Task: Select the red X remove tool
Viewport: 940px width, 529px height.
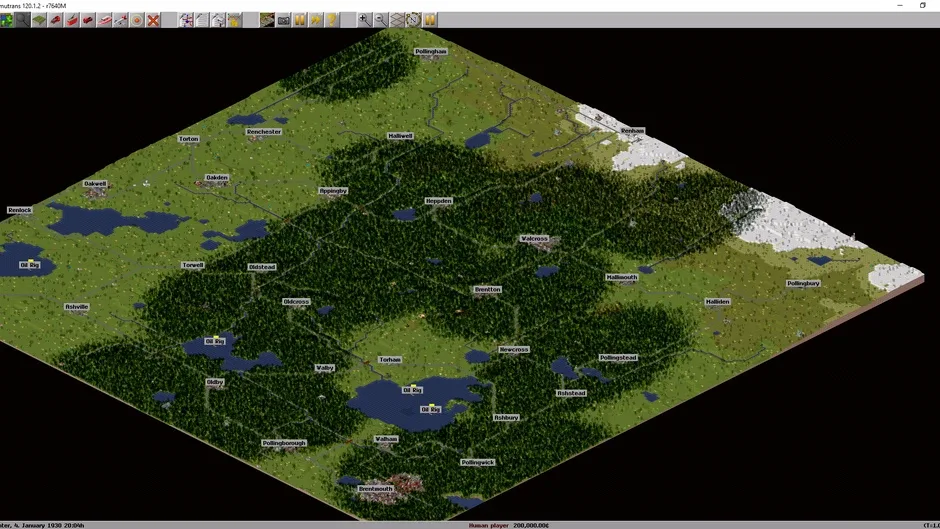Action: [x=153, y=20]
